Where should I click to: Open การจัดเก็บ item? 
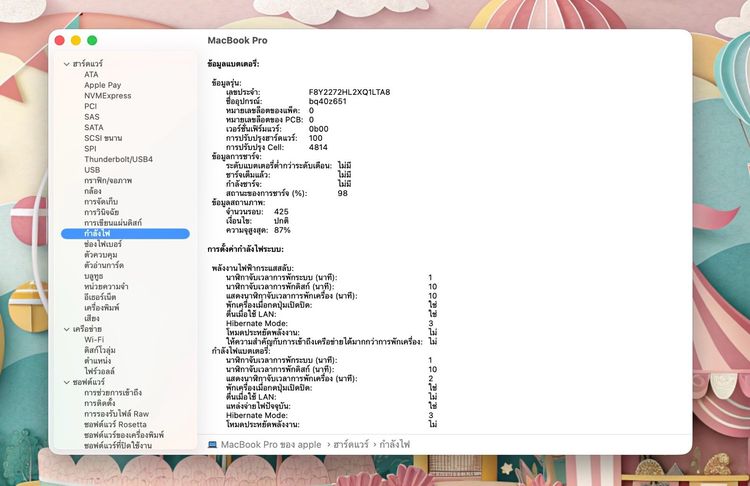pyautogui.click(x=100, y=201)
